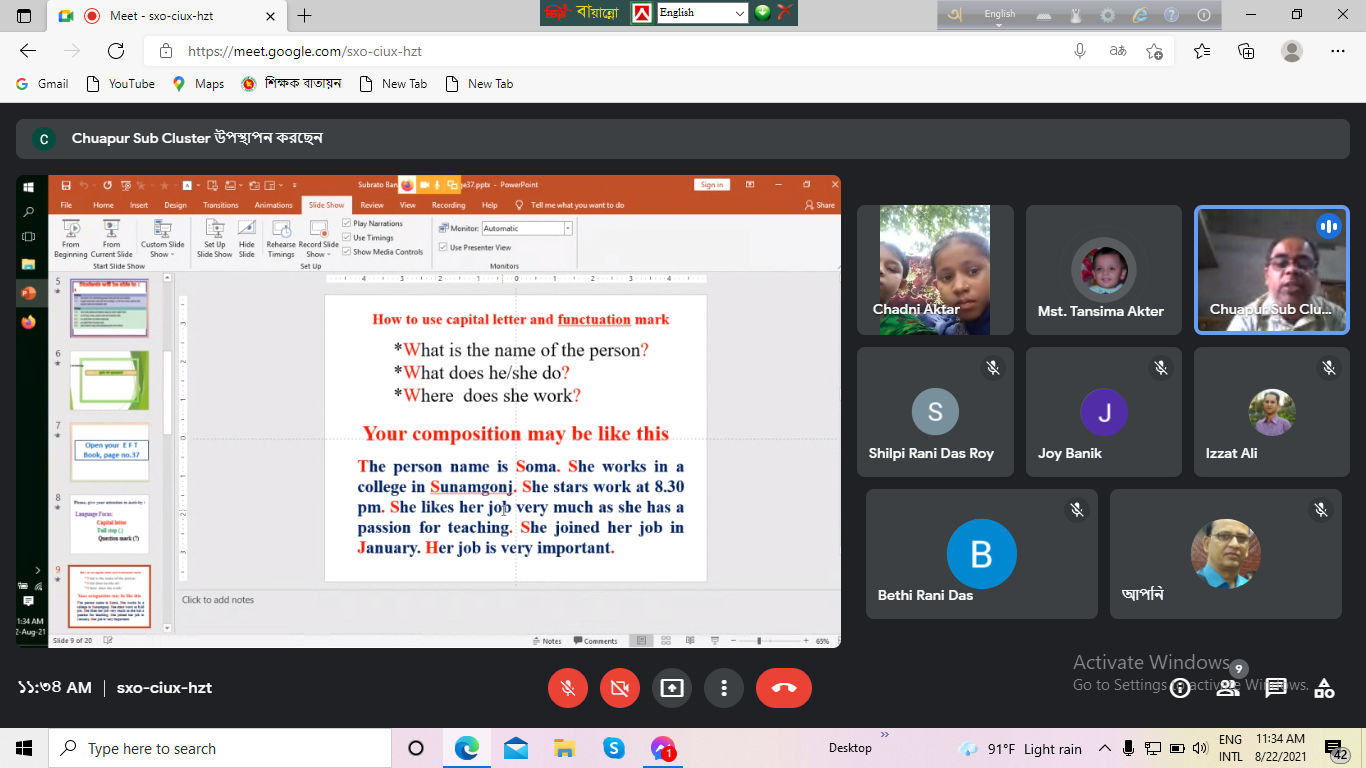Toggle Use Timings checkbox in shared PowerPoint
The image size is (1366, 768).
pos(347,237)
